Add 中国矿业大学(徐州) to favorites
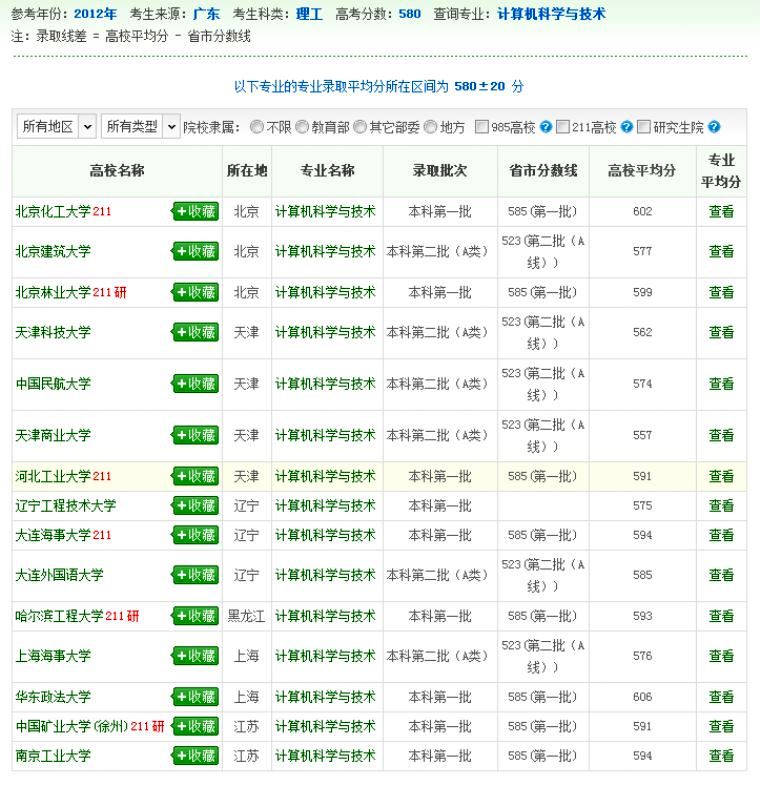The height and width of the screenshot is (785, 760). tap(195, 726)
